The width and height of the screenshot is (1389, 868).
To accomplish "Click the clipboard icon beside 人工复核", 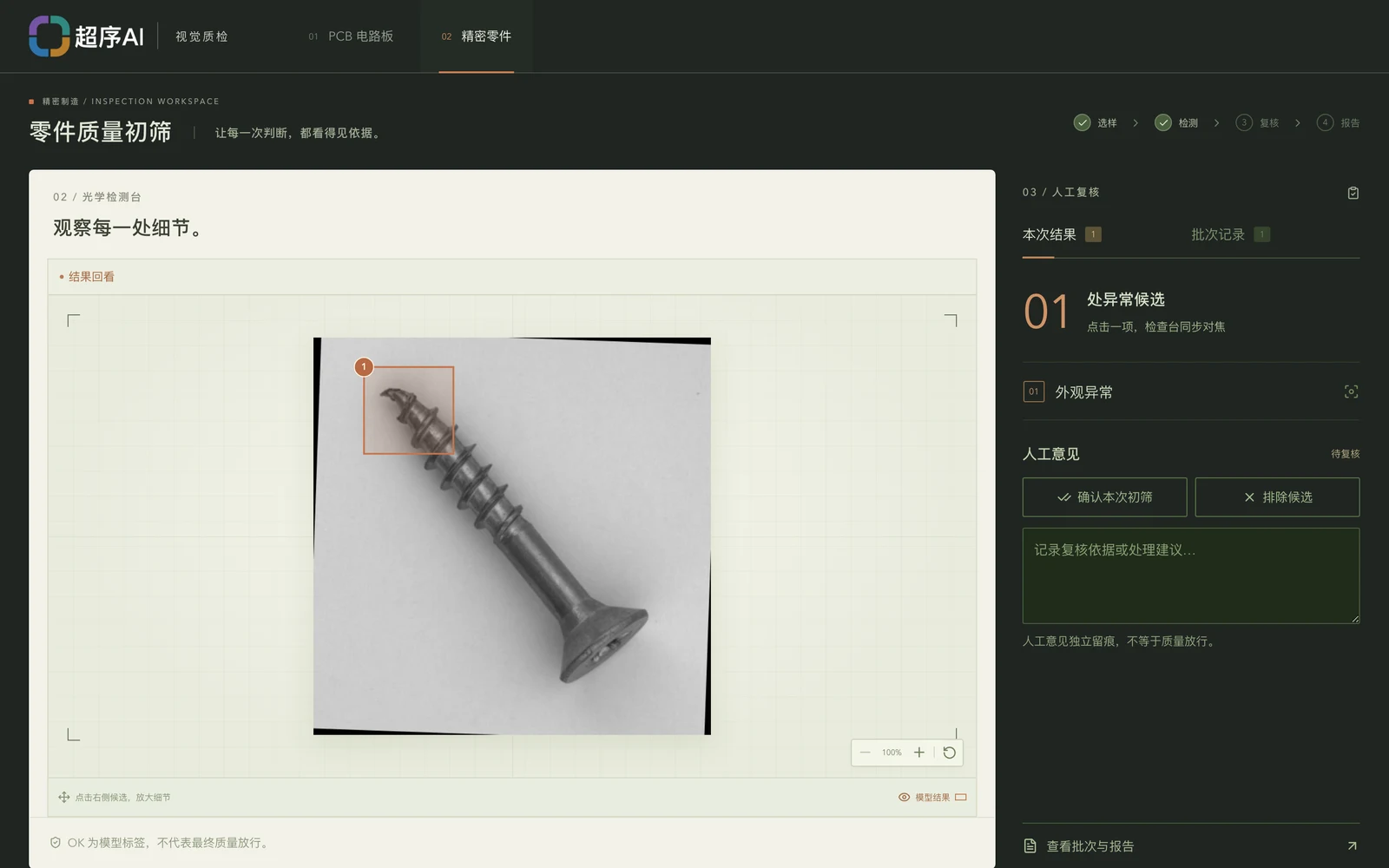I will pos(1353,193).
